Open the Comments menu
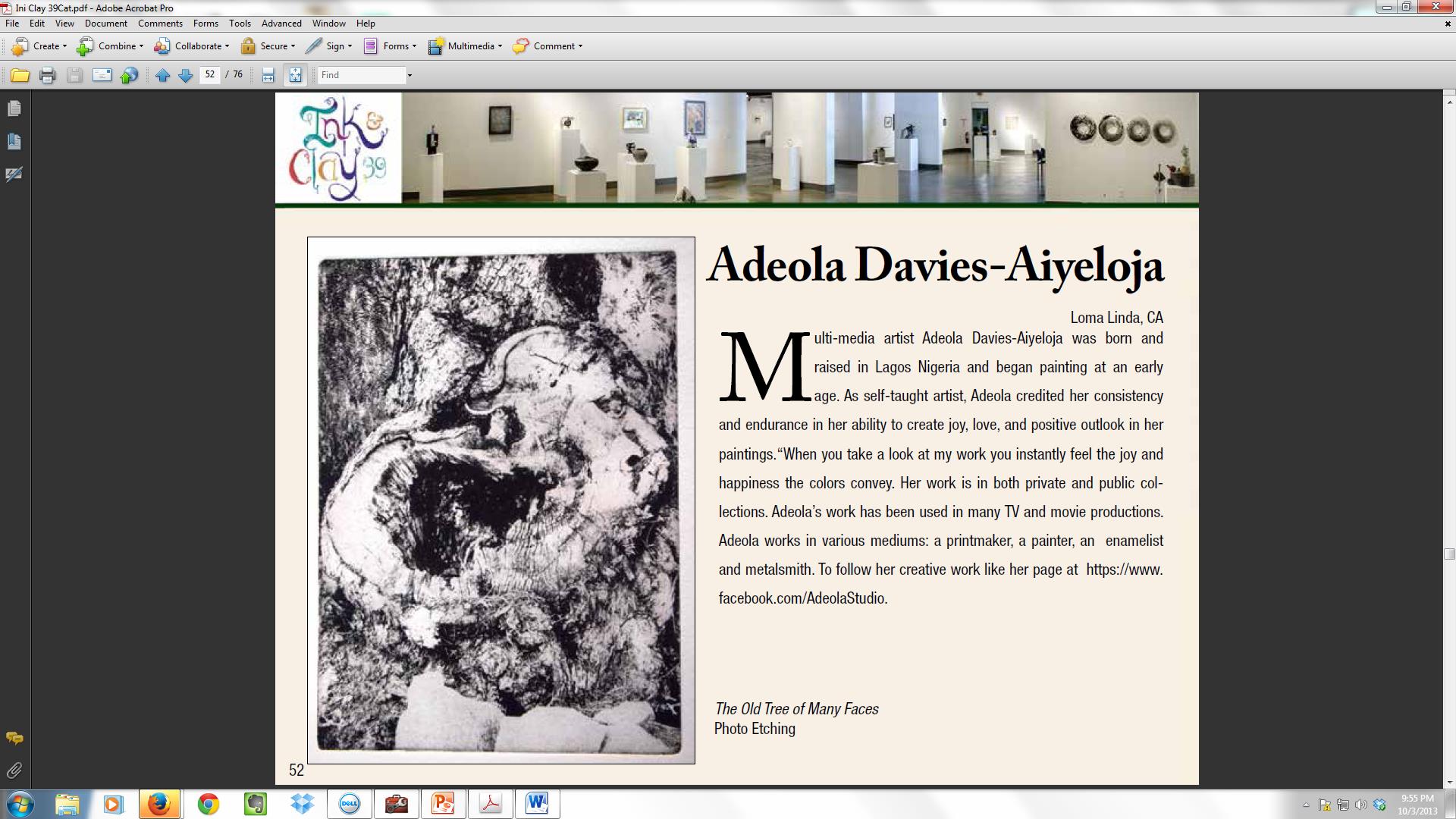 [x=160, y=24]
